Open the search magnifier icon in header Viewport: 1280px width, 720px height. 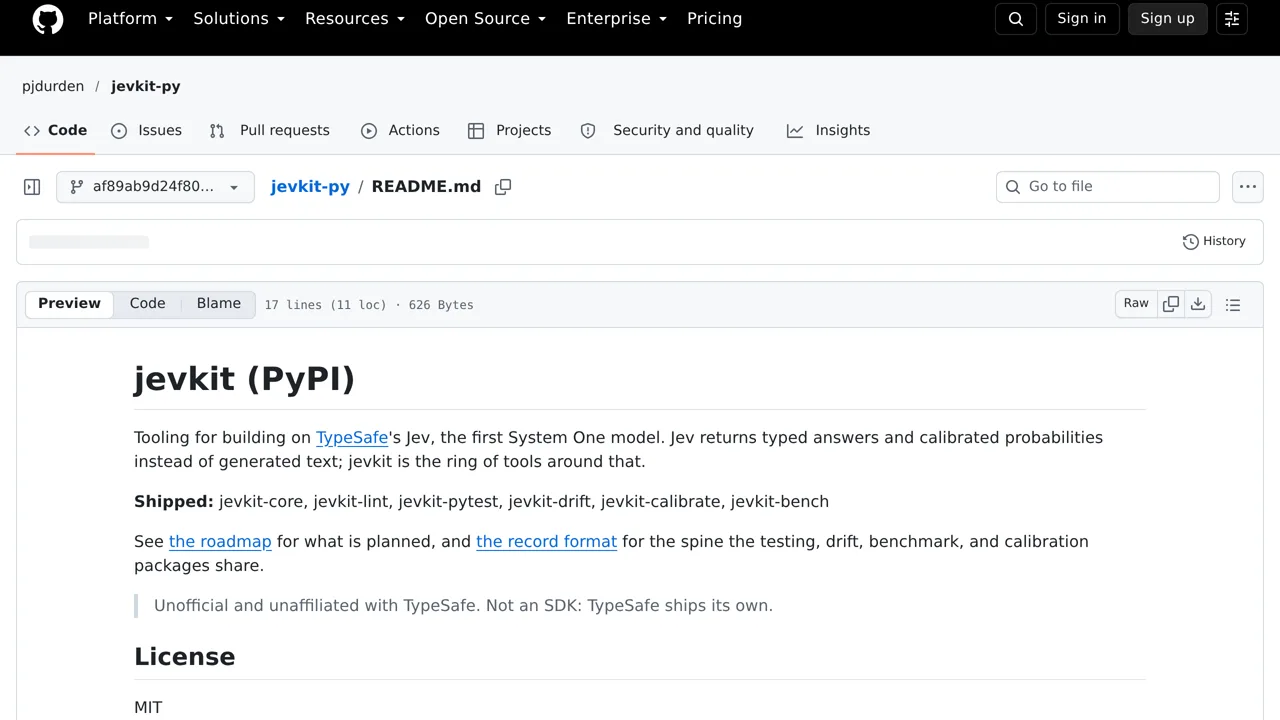(1016, 19)
